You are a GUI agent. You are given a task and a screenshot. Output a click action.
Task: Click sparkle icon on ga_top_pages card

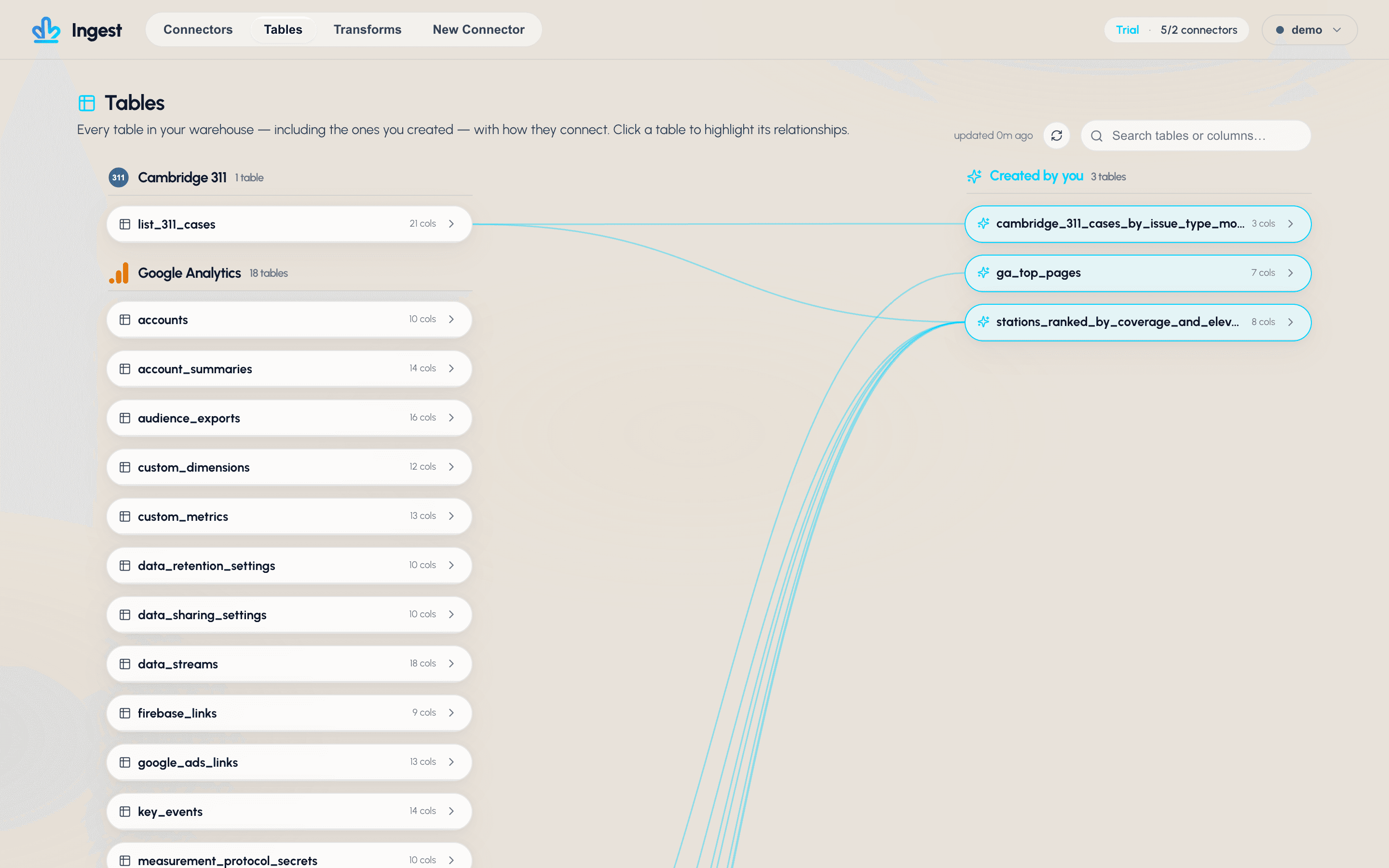coord(983,272)
